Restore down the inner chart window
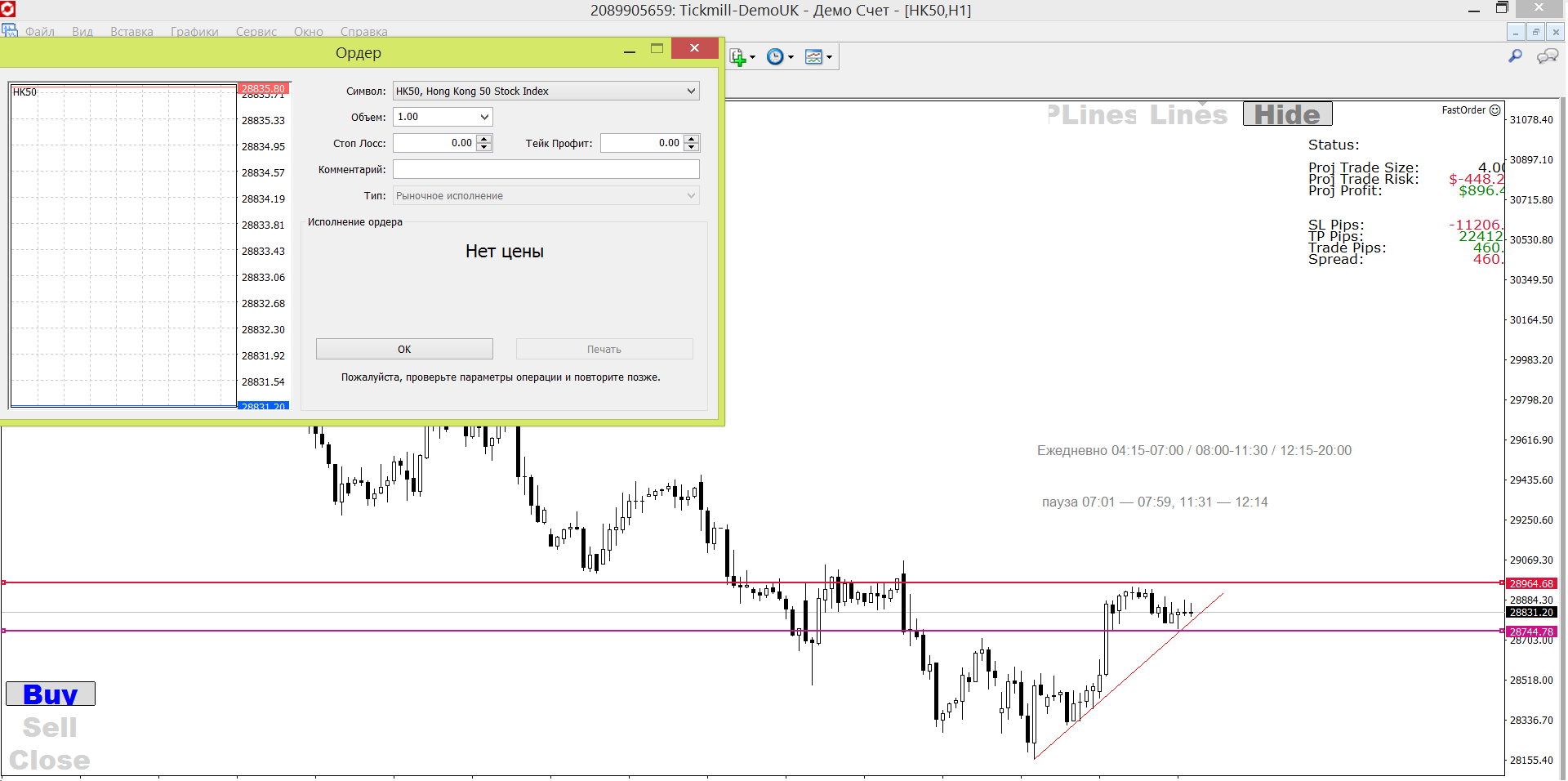1568x781 pixels. (1536, 32)
